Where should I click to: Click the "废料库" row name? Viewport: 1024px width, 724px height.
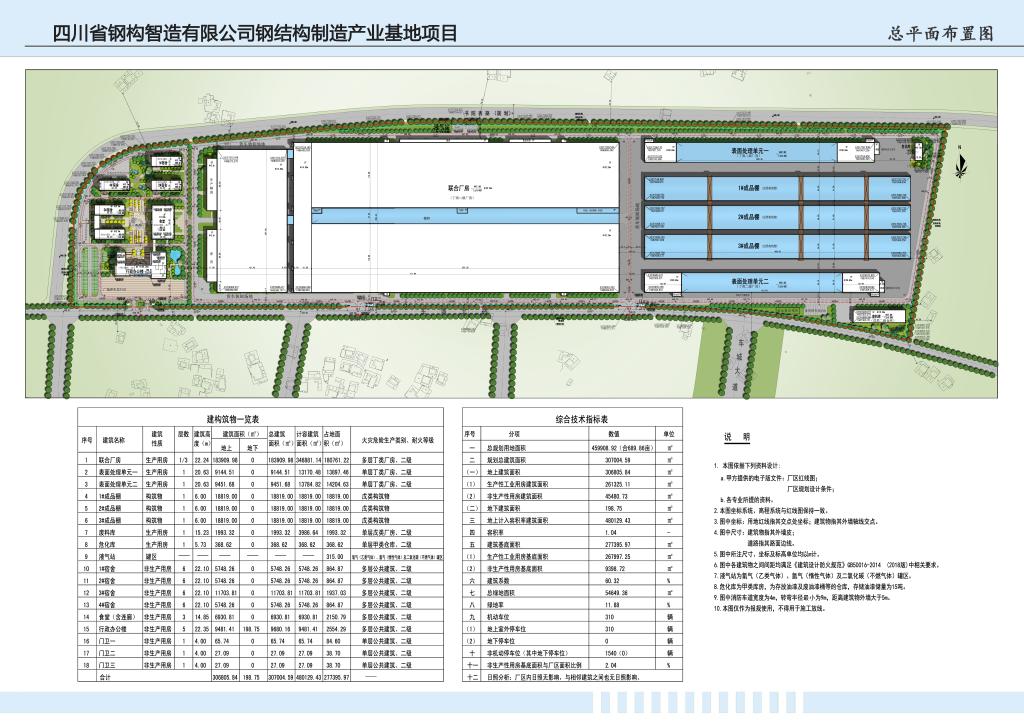click(x=106, y=533)
